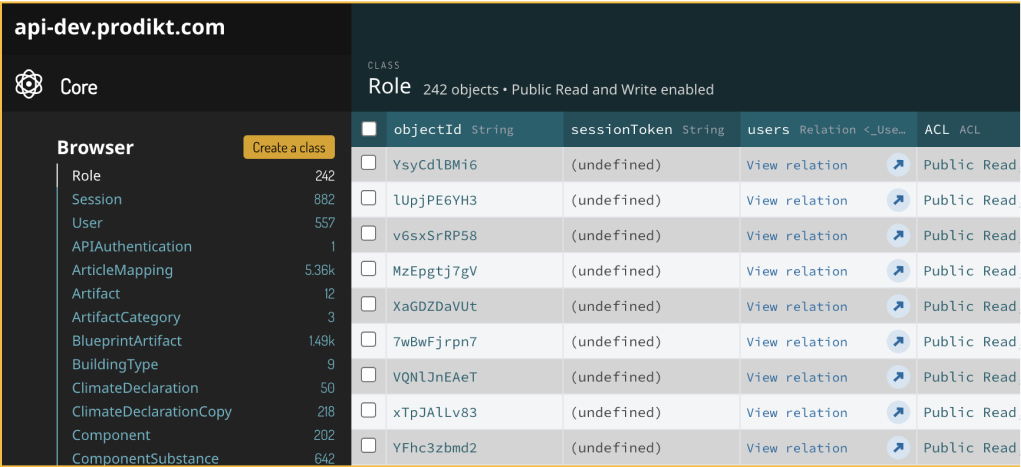Open users relation arrow for MzEpgtj7gV row
The width and height of the screenshot is (1021, 467).
click(x=898, y=271)
